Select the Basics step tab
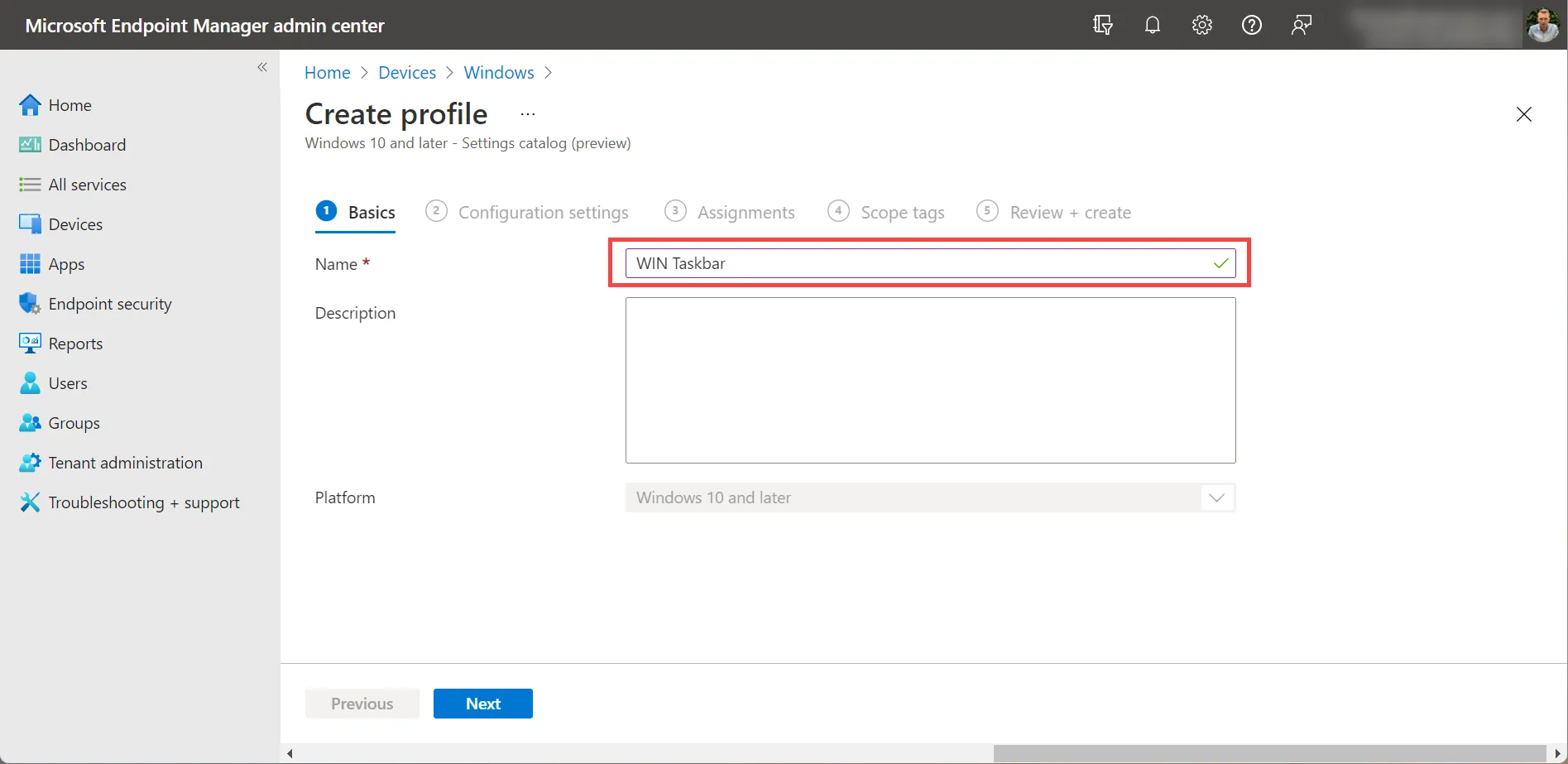Viewport: 1568px width, 764px height. (x=356, y=212)
